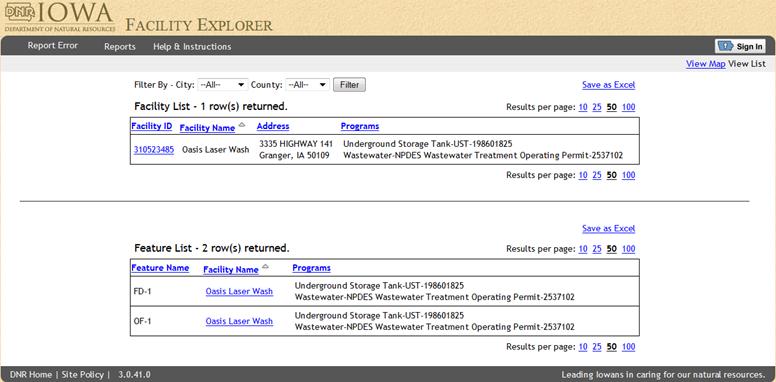The height and width of the screenshot is (382, 776).
Task: Click Underground Storage Tank entry in Facility List
Action: (428, 144)
